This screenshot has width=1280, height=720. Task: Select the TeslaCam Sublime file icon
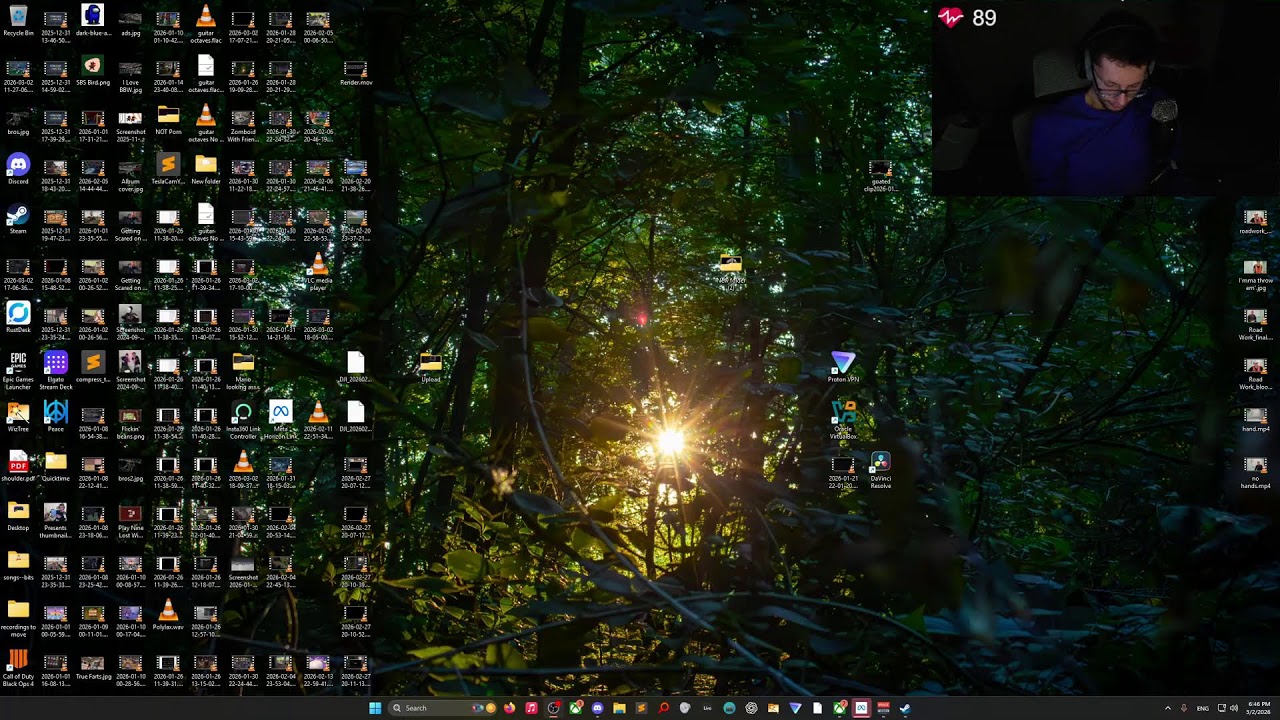click(168, 169)
